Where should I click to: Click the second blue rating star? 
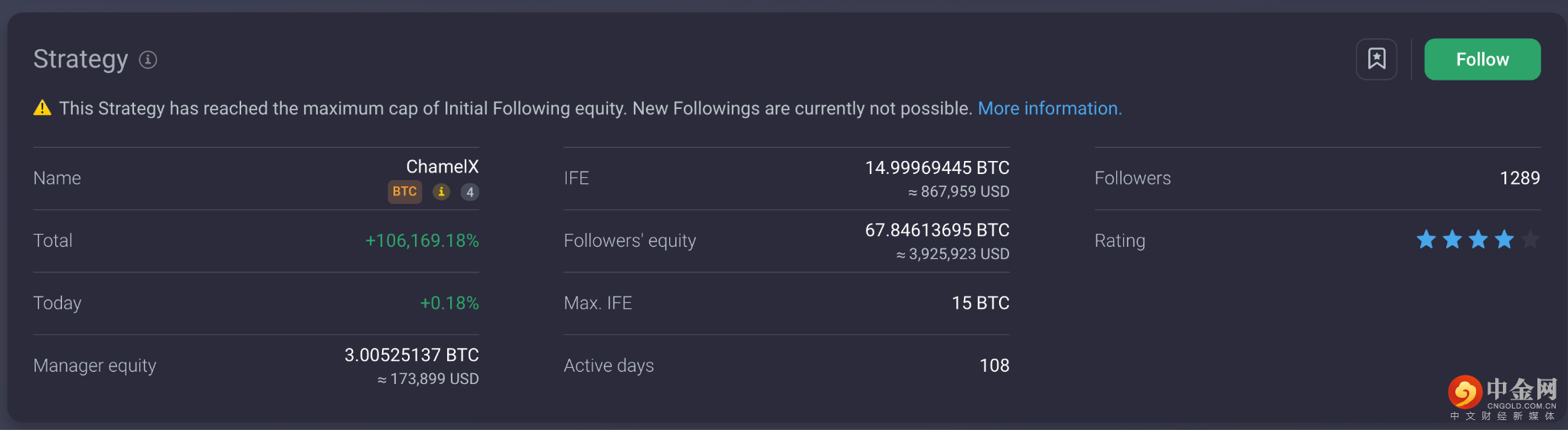coord(1452,240)
